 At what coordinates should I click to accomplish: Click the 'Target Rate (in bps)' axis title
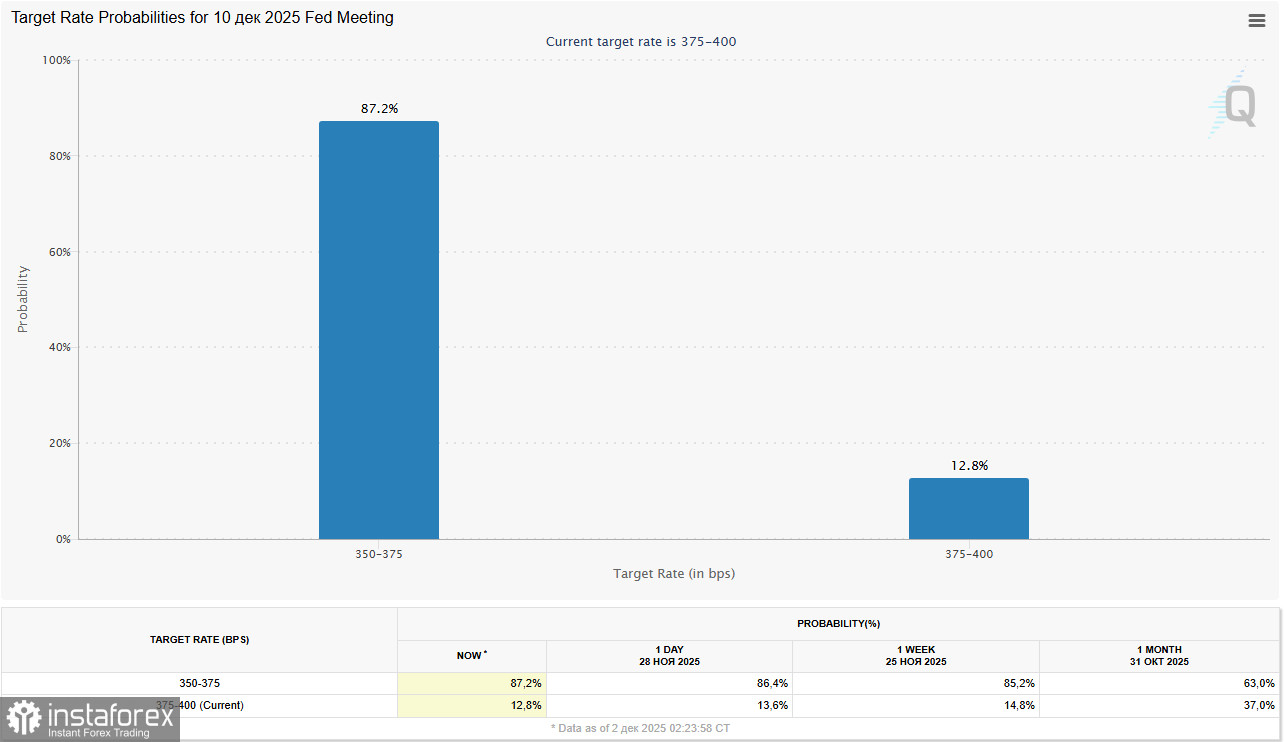coord(674,574)
